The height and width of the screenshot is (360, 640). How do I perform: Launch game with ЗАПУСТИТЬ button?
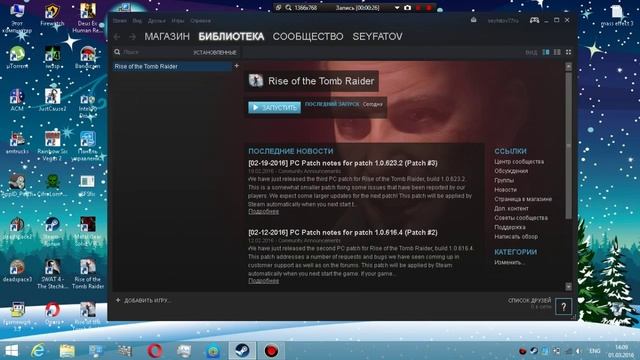coord(274,107)
